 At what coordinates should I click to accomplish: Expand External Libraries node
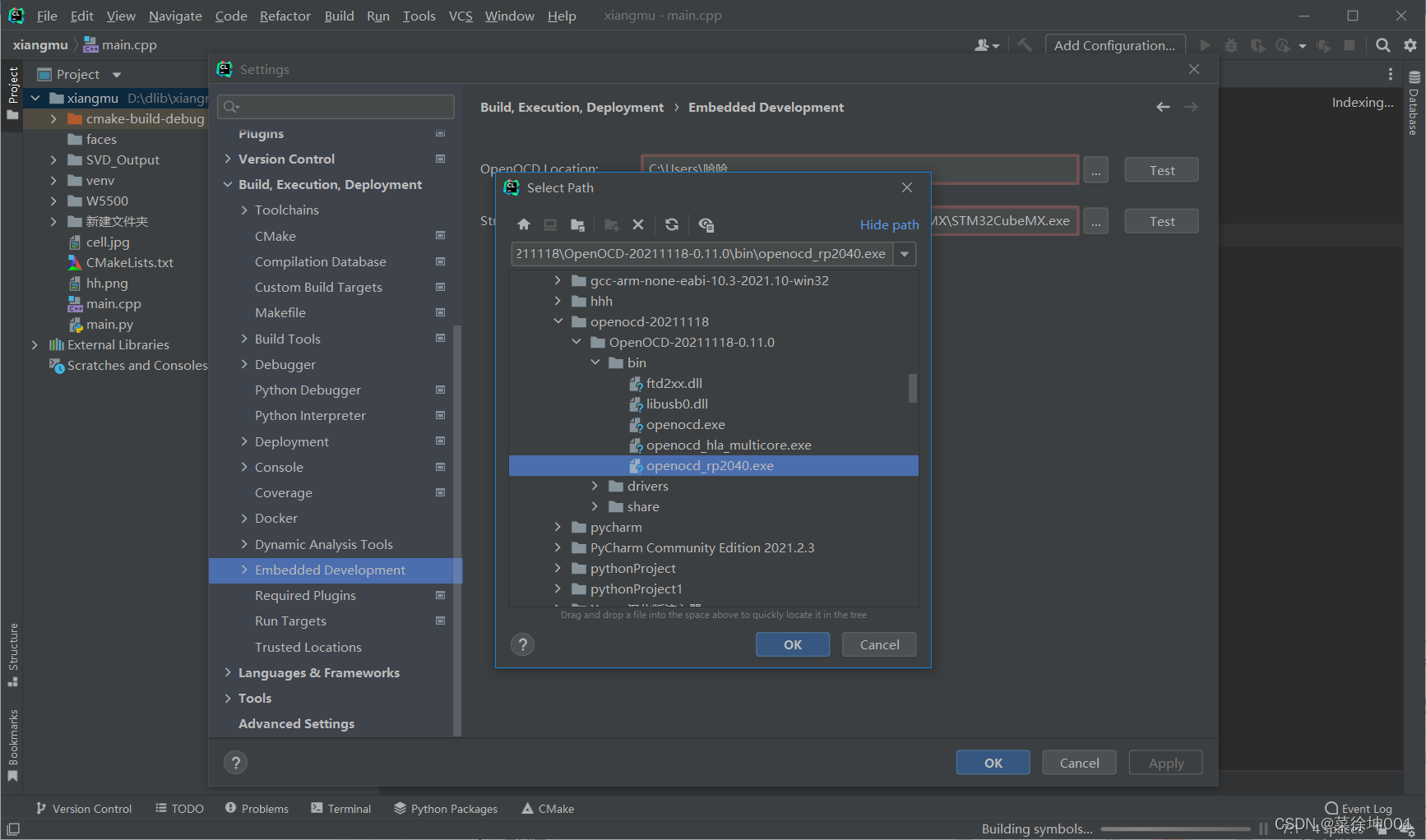tap(35, 344)
